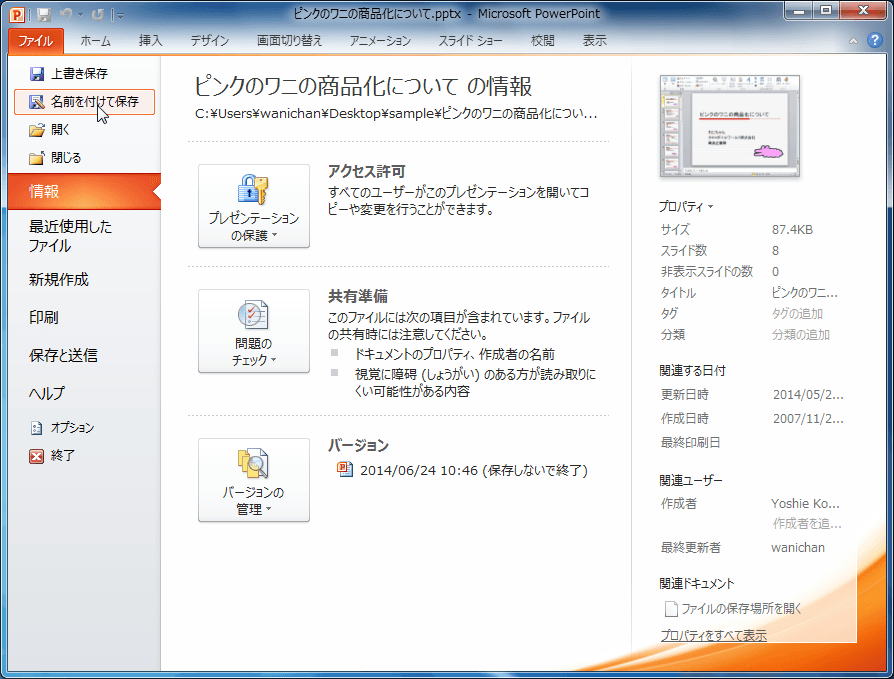This screenshot has width=894, height=679.
Task: Click the プロパティをすべて表示 link
Action: tap(713, 635)
